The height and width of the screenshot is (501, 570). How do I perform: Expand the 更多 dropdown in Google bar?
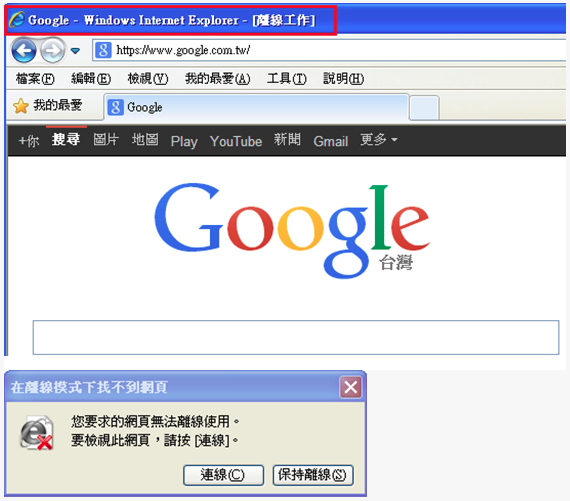(379, 140)
